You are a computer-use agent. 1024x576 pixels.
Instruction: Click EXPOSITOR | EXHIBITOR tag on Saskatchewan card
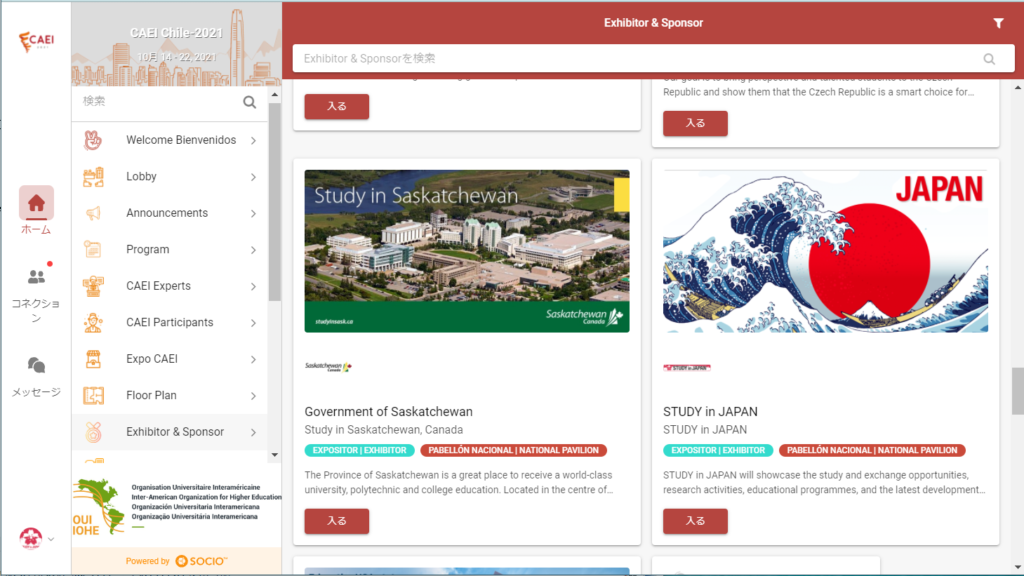(x=359, y=451)
